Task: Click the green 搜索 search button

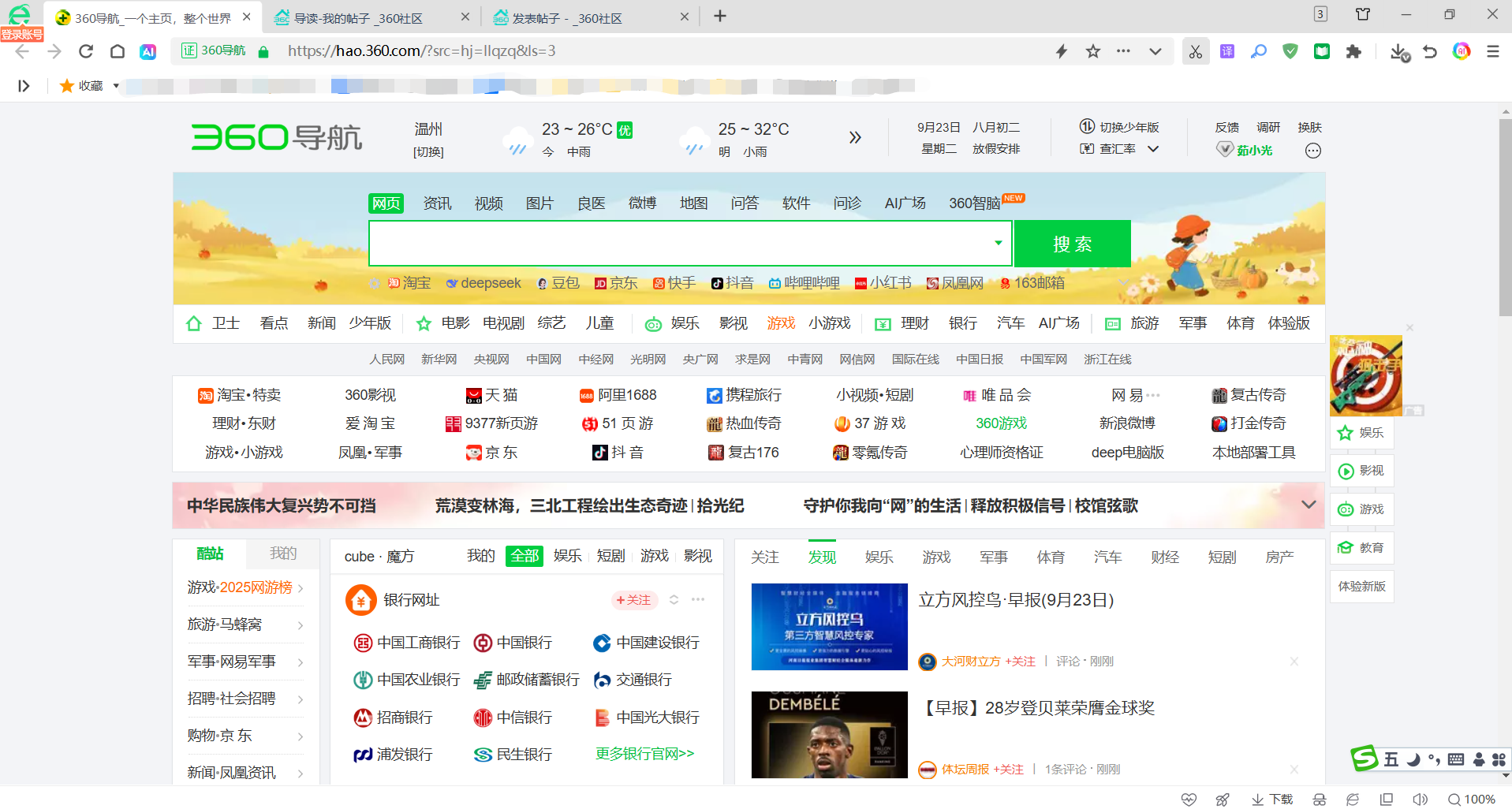Action: click(x=1072, y=244)
